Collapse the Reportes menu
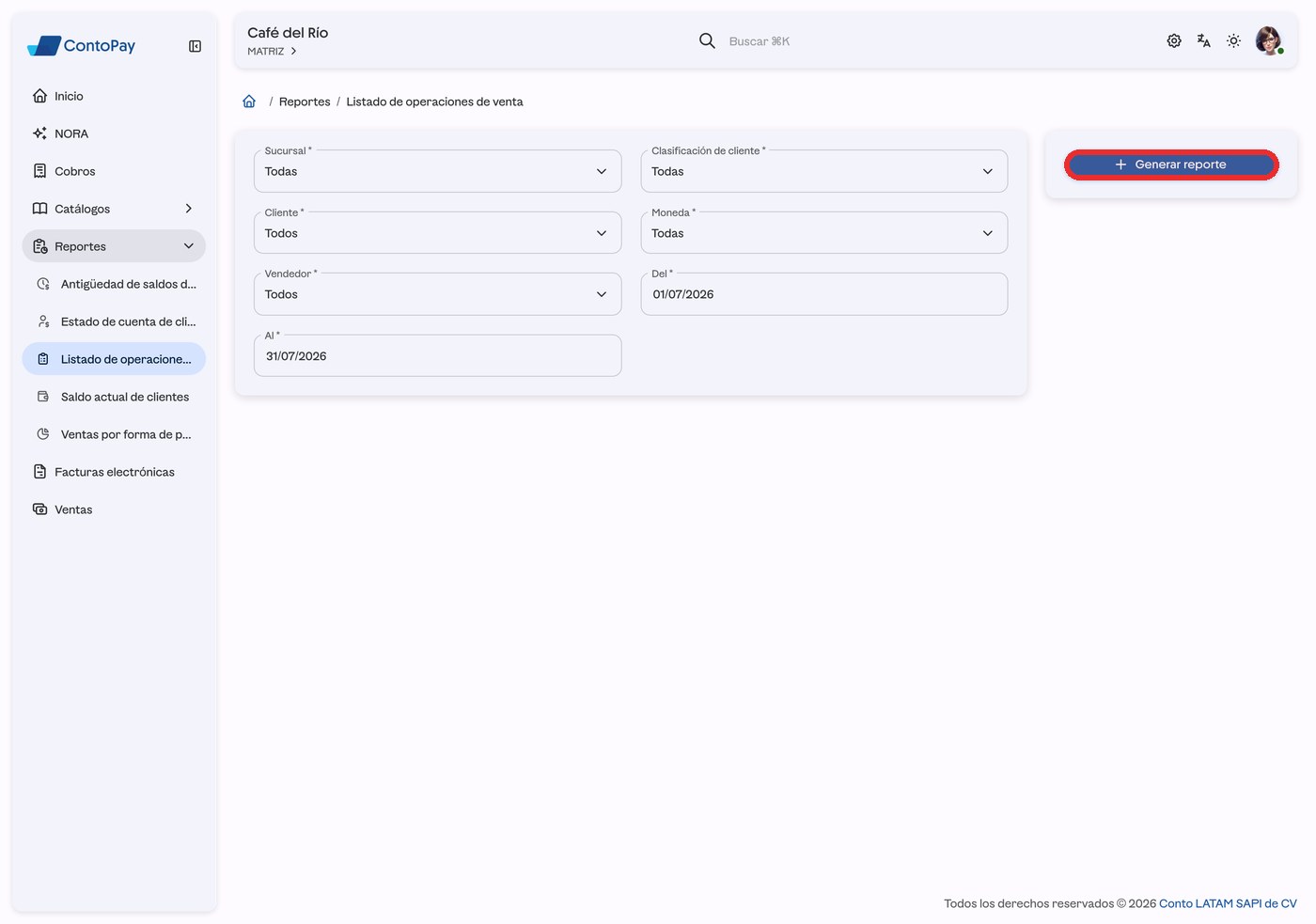1316x924 pixels. (x=114, y=246)
